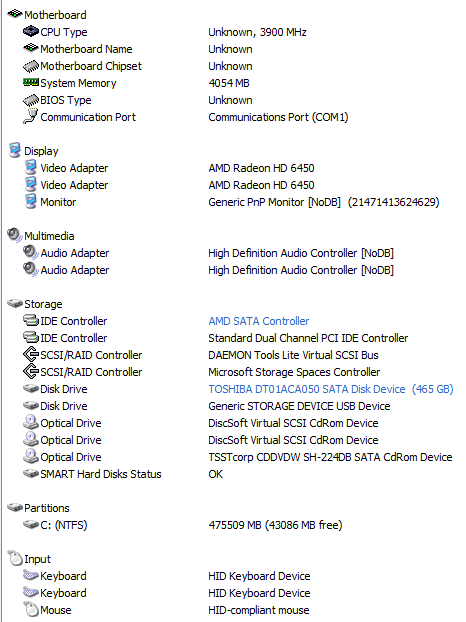Click the Generic STORAGE DEVICE USB Device value
Image resolution: width=466 pixels, height=622 pixels.
[299, 406]
